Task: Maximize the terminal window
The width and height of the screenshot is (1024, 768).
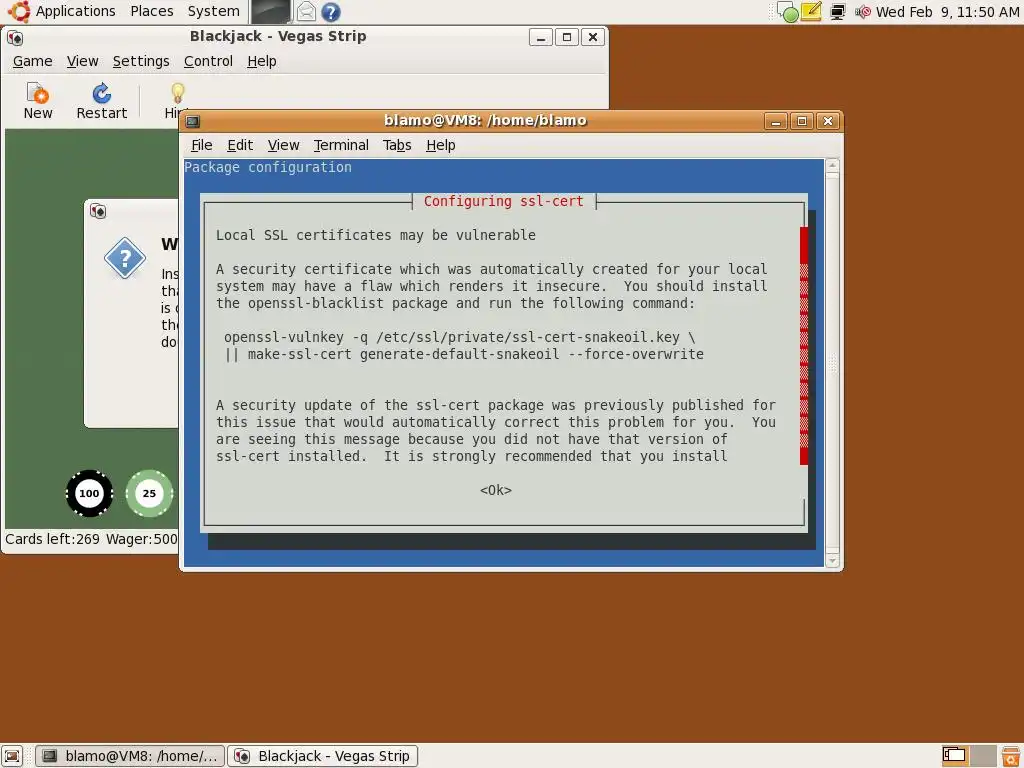Action: pos(802,121)
